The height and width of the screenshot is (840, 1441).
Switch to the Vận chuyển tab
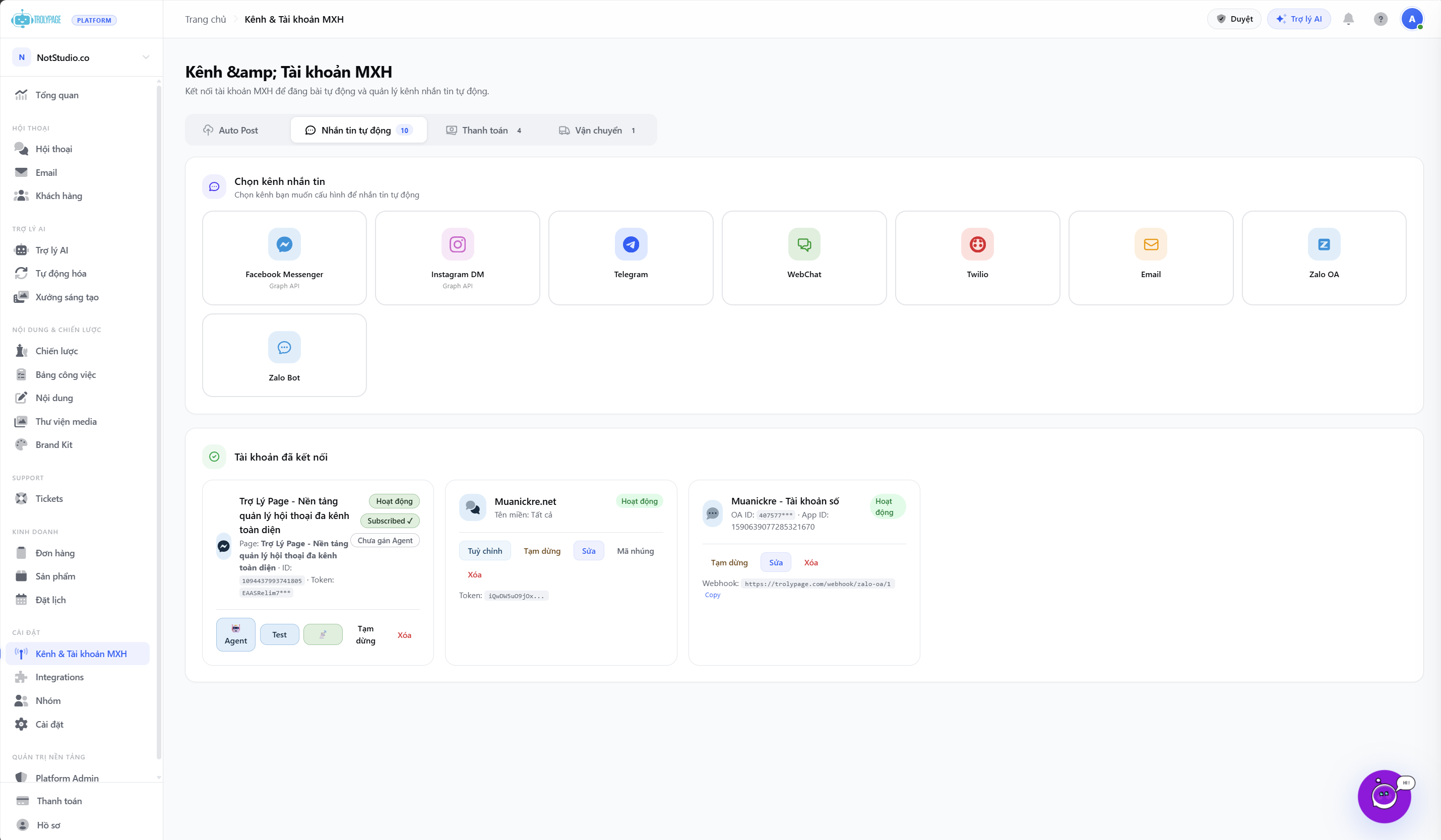tap(597, 131)
